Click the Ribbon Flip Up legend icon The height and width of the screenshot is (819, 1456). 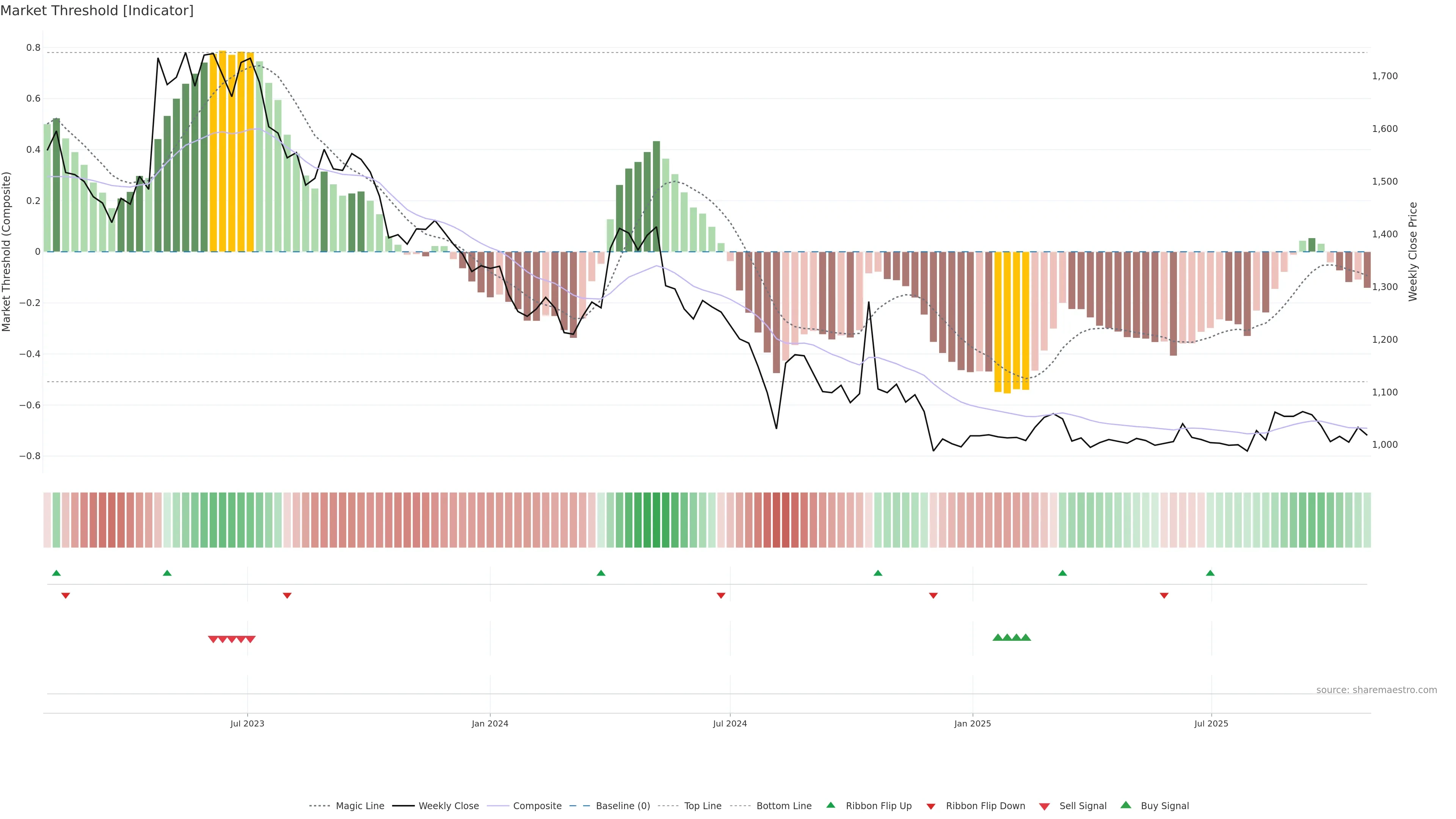[x=830, y=805]
